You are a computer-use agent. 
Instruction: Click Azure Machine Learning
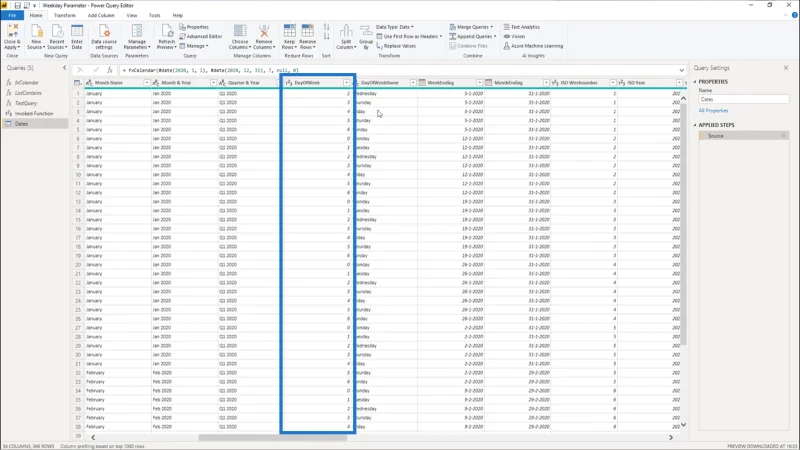tap(533, 46)
